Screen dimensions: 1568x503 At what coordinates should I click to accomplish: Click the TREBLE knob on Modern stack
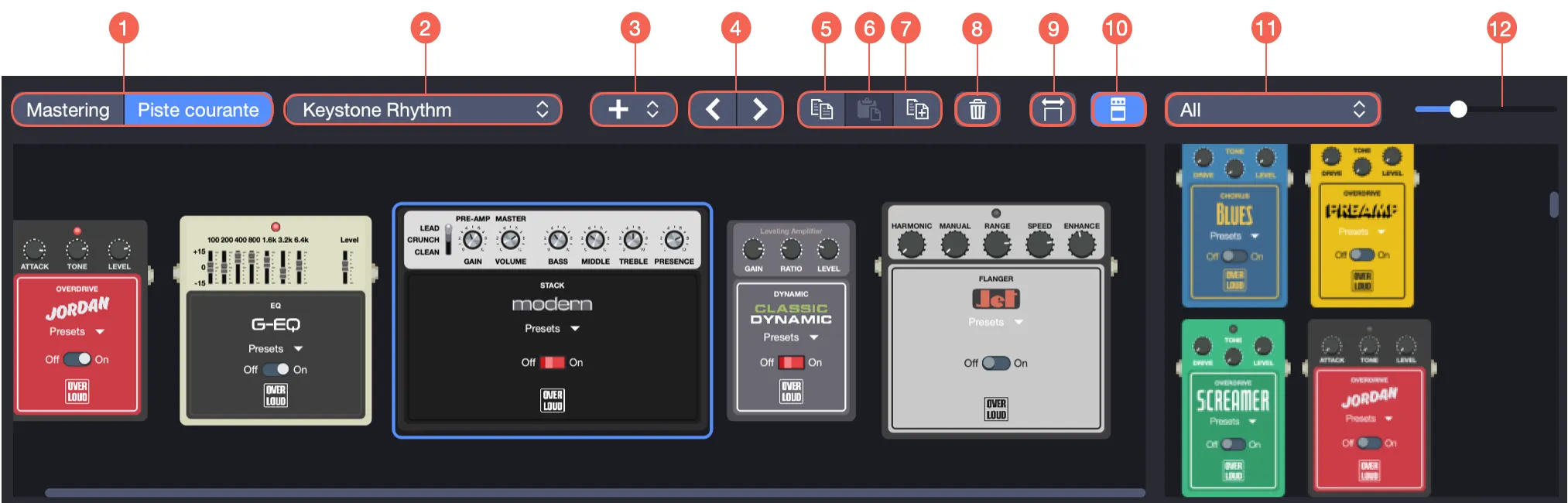coord(633,240)
